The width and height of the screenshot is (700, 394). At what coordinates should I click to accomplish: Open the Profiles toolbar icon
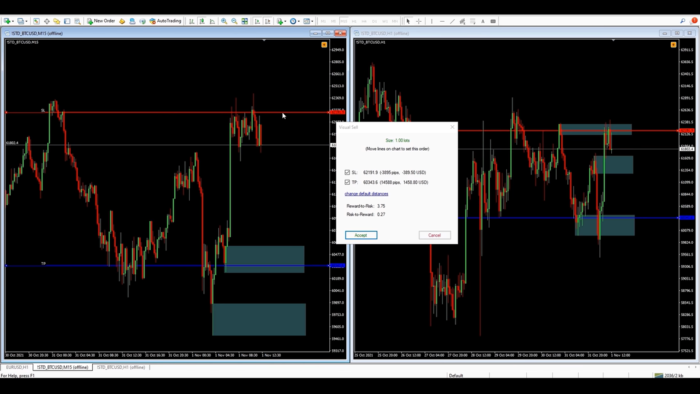click(20, 21)
